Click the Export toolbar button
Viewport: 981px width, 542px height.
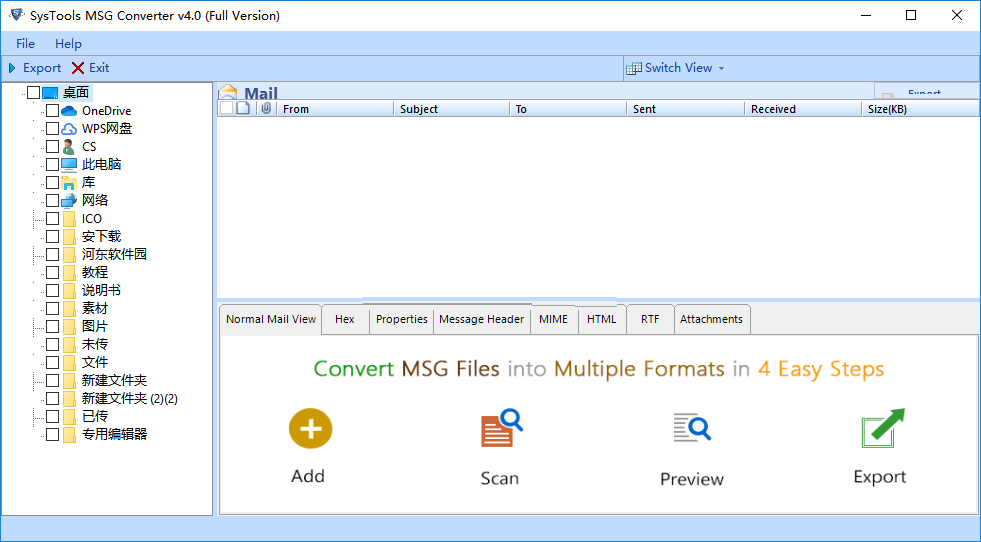[34, 68]
